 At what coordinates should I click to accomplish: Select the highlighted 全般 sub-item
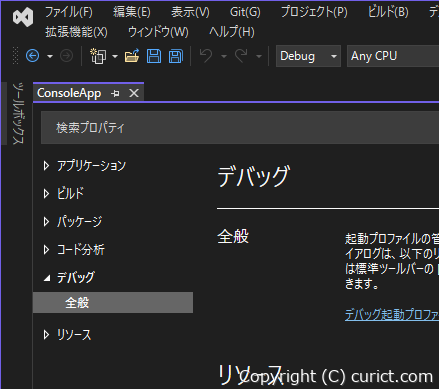coord(113,303)
